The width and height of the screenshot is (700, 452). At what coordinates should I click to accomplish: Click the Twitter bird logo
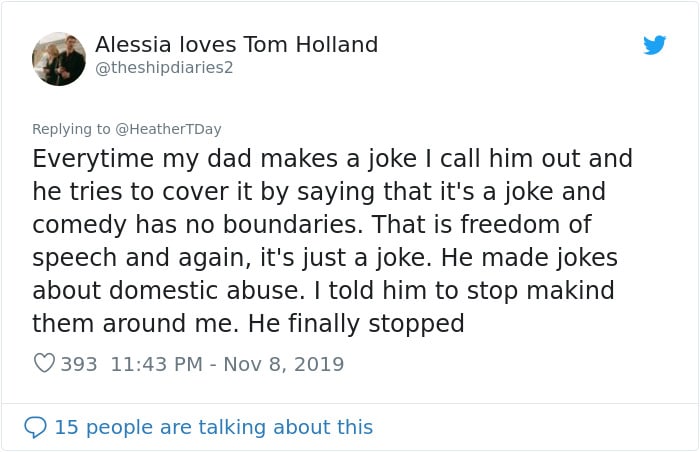[x=654, y=45]
